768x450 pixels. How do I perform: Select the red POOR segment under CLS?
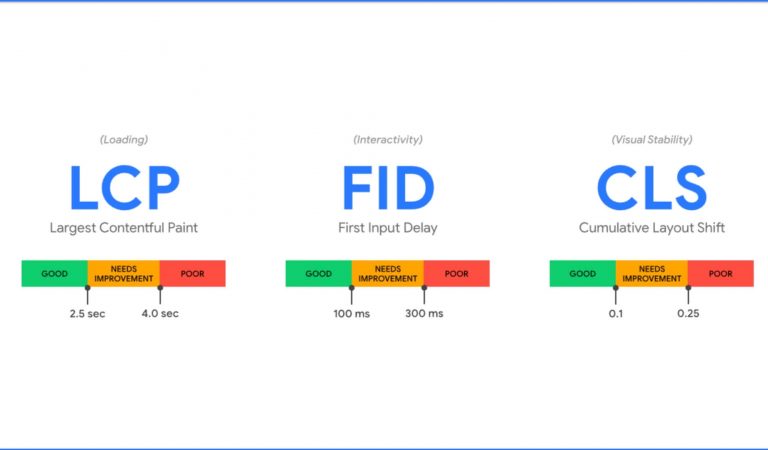click(720, 274)
